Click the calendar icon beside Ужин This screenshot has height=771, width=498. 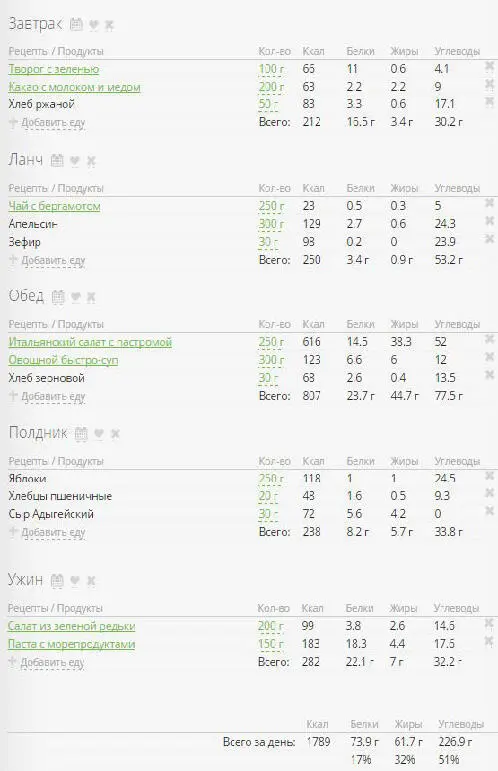pos(57,580)
